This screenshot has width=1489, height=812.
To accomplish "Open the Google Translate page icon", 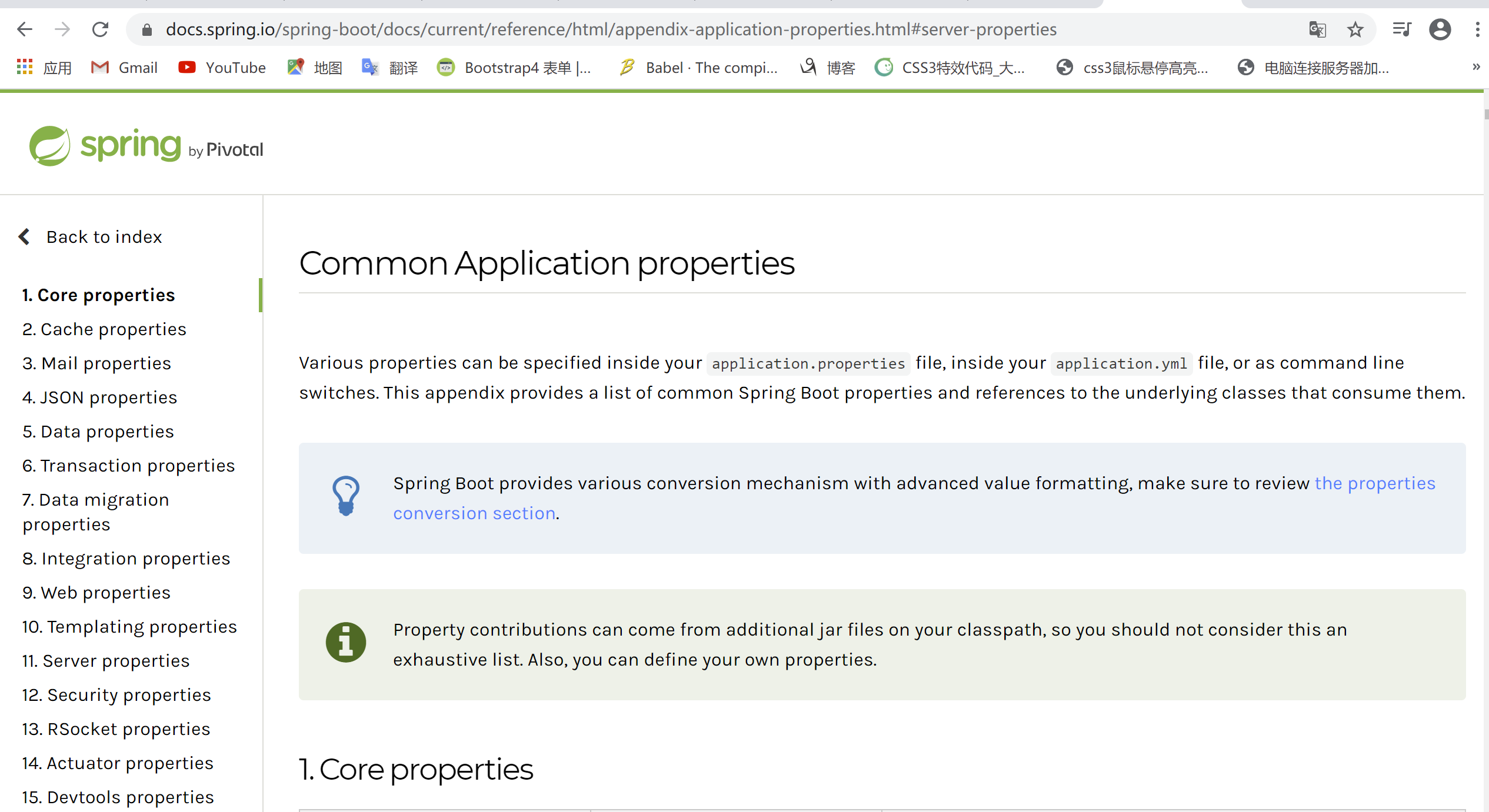I will coord(1317,29).
